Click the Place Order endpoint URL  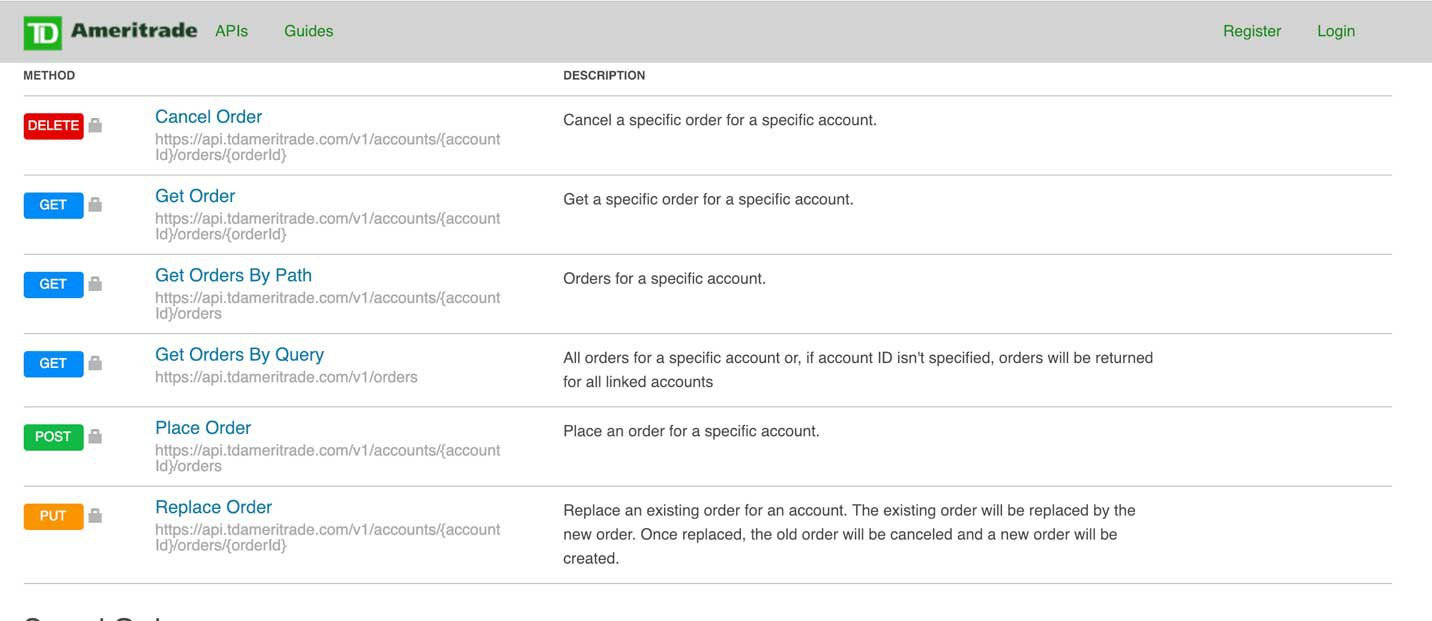coord(328,458)
